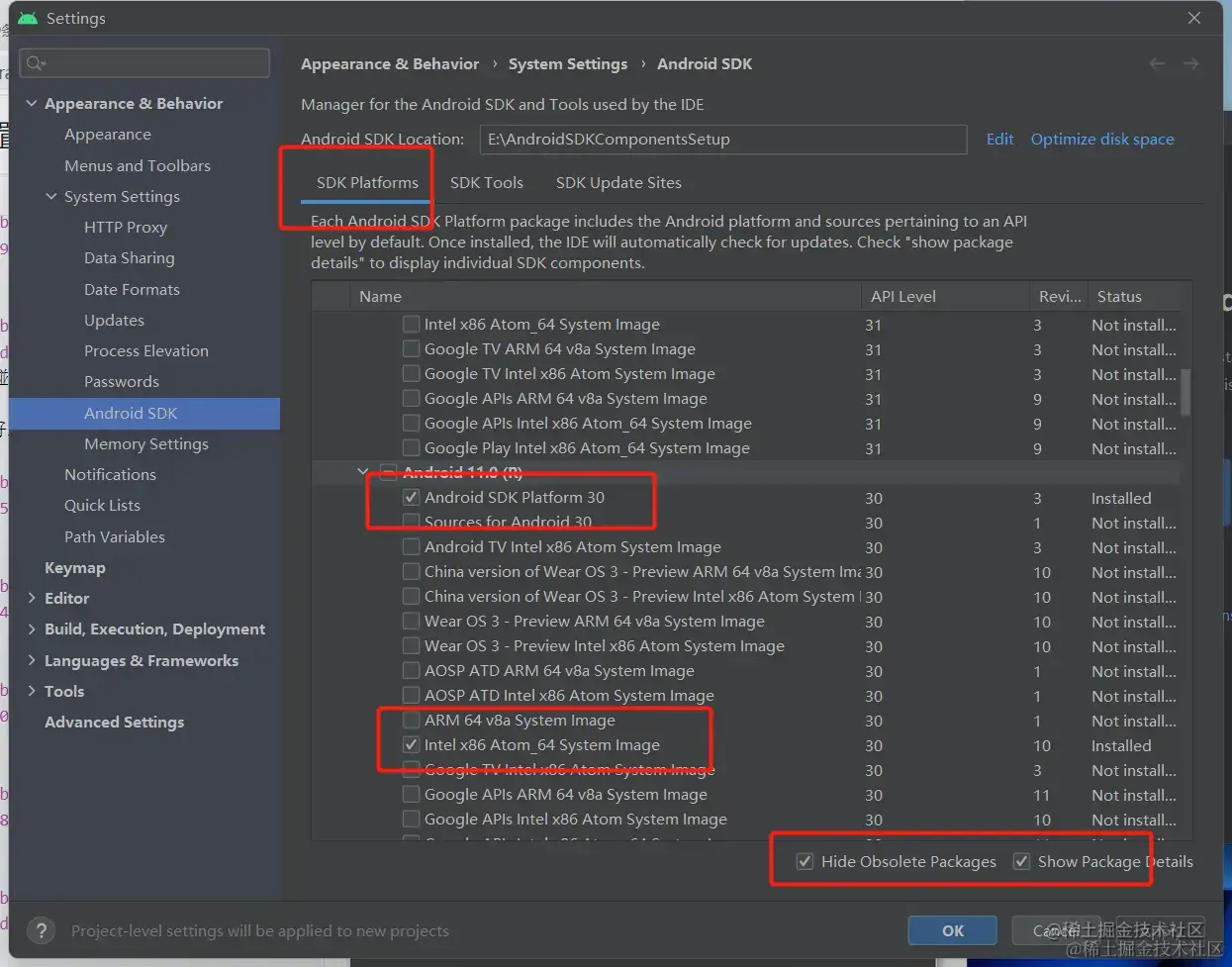Check Google Play Intel x86 Atom_64 System Image
The image size is (1232, 967).
tap(411, 448)
